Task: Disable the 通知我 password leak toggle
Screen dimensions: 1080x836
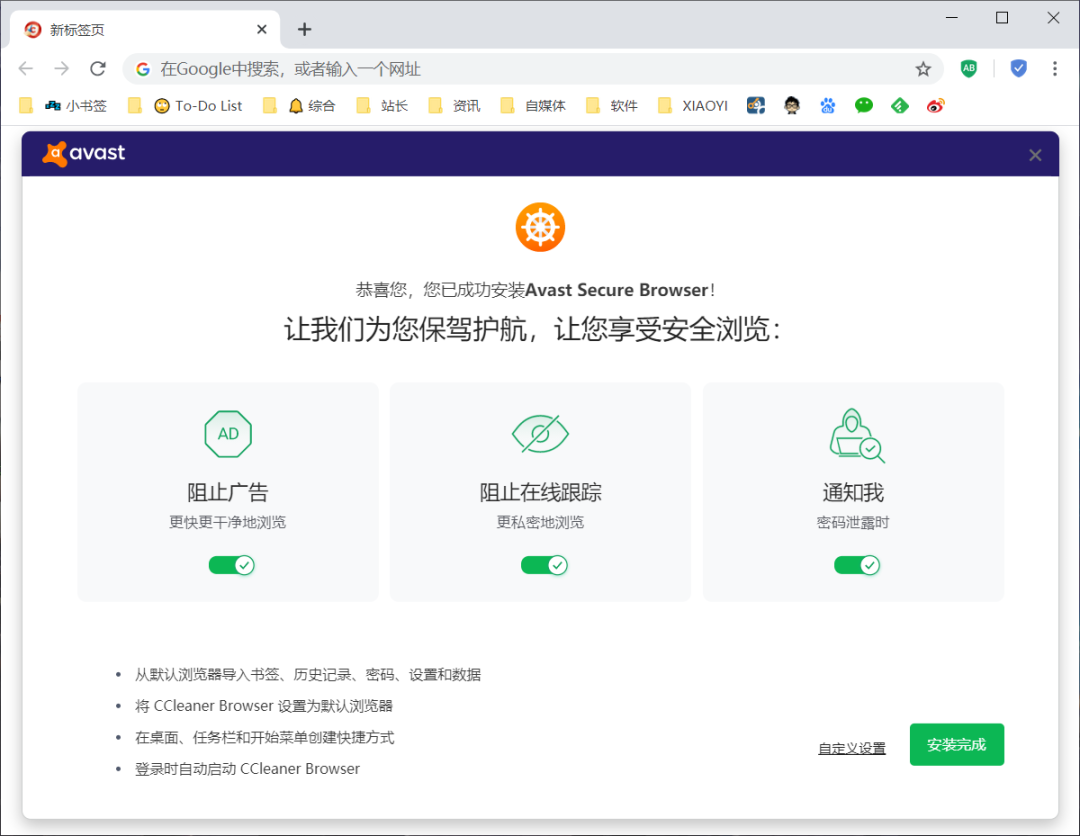Action: pos(857,565)
